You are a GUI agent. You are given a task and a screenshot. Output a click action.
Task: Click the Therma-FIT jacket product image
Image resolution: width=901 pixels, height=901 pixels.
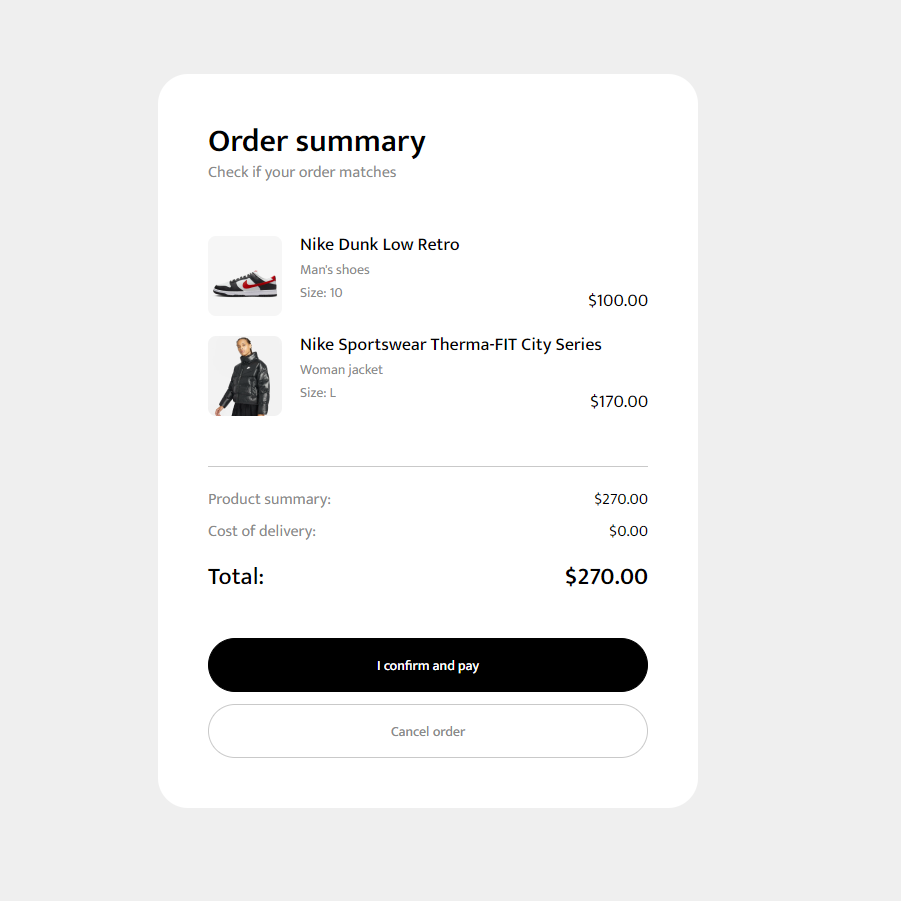point(244,375)
